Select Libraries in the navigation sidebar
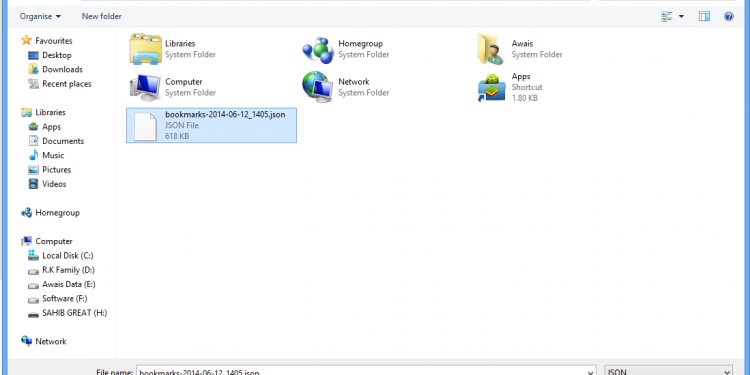Image resolution: width=750 pixels, height=375 pixels. [x=44, y=112]
